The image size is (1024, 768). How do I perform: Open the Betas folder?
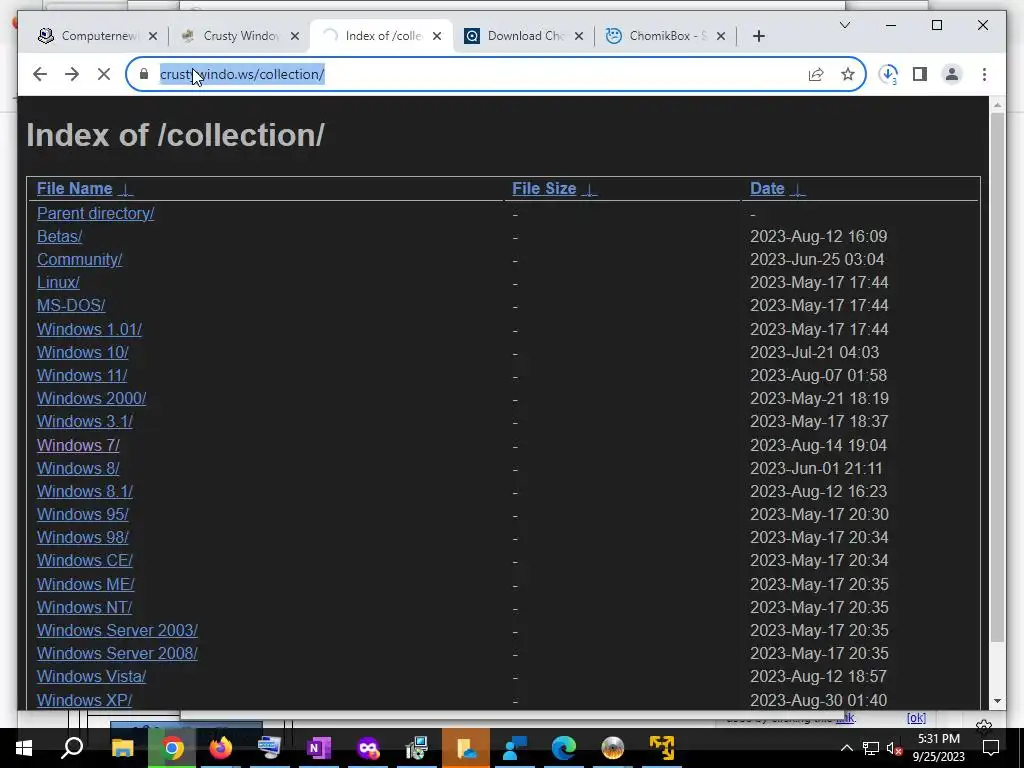click(59, 236)
